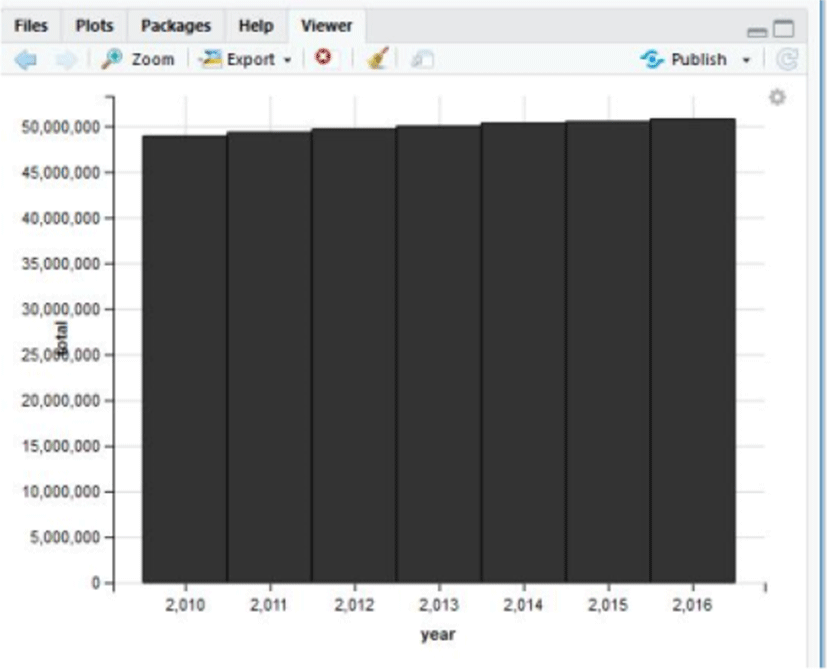Go forward with the right arrow icon

click(x=66, y=59)
